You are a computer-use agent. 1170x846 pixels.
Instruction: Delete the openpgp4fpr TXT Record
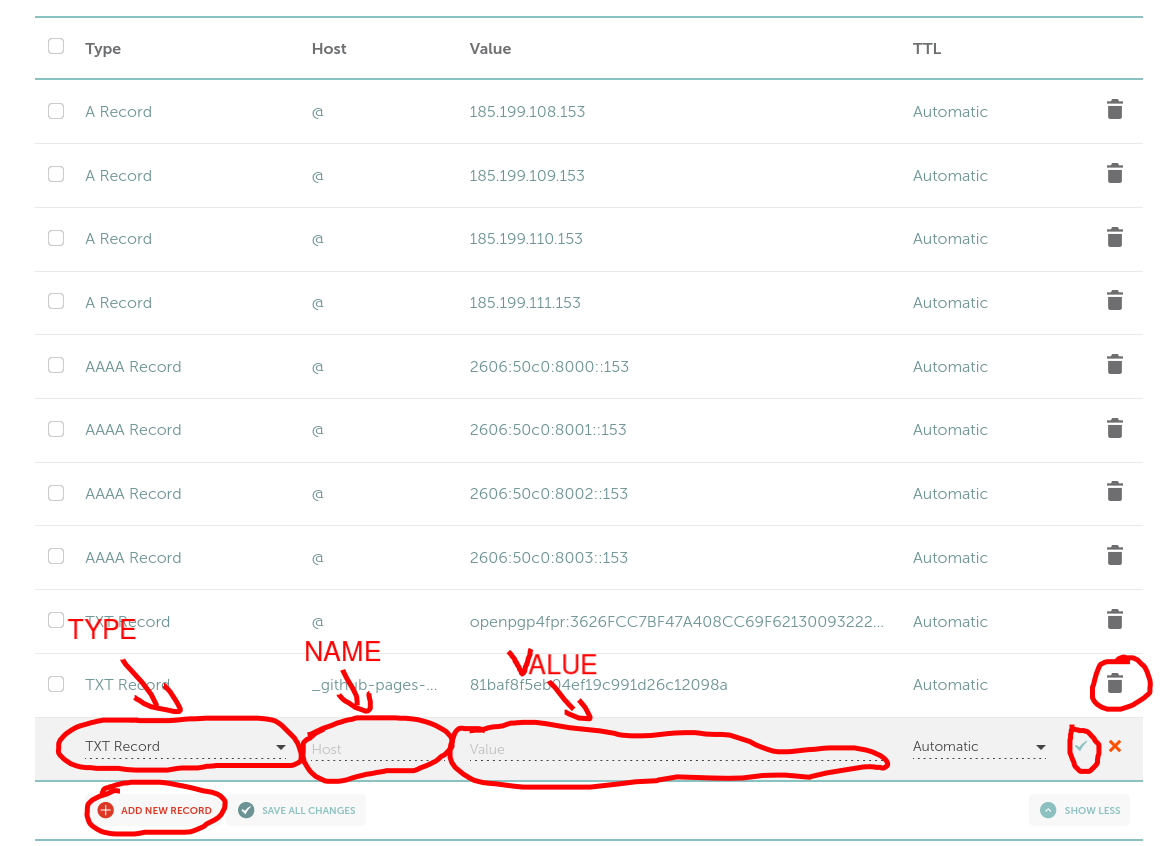pos(1114,619)
